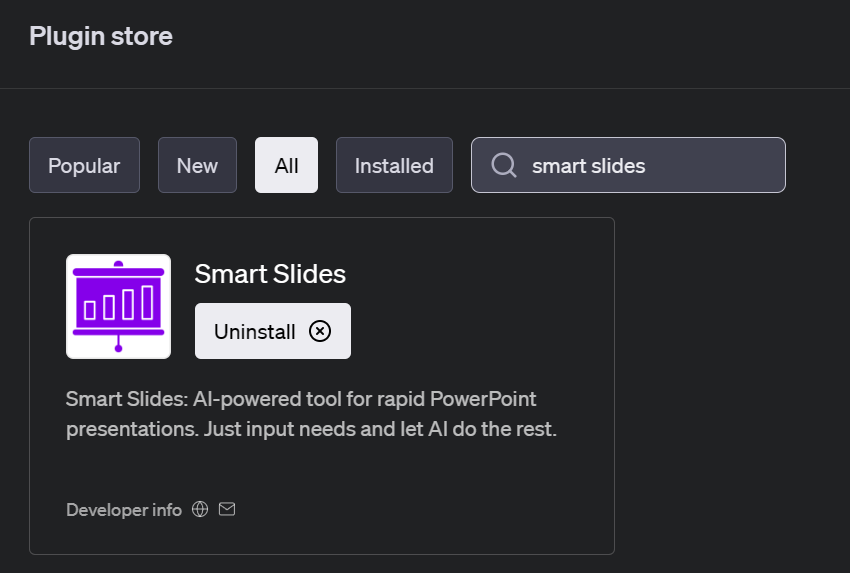
Task: Click the Developer info label
Action: tap(124, 510)
